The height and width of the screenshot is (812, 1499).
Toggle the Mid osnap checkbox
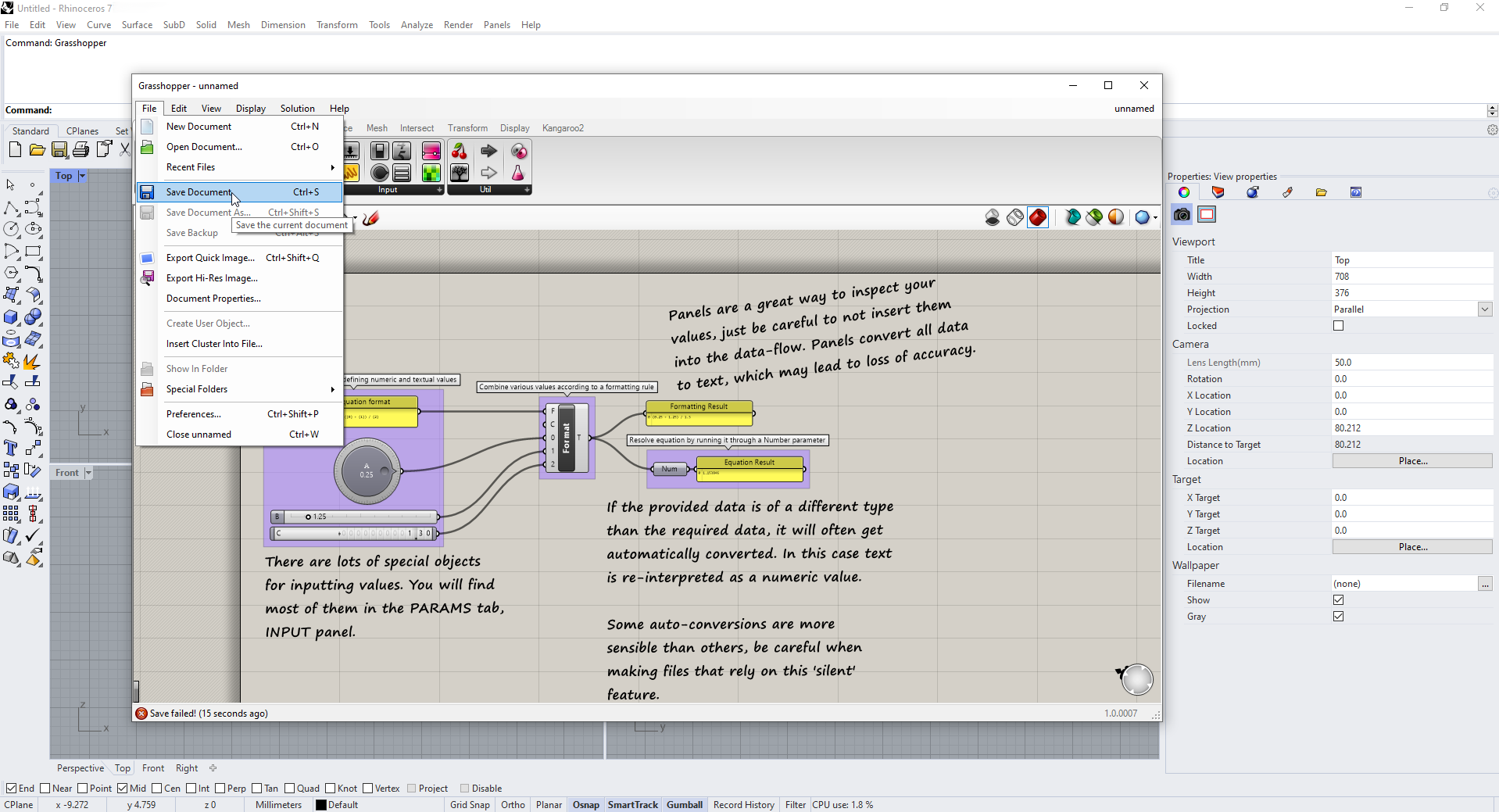pos(122,789)
